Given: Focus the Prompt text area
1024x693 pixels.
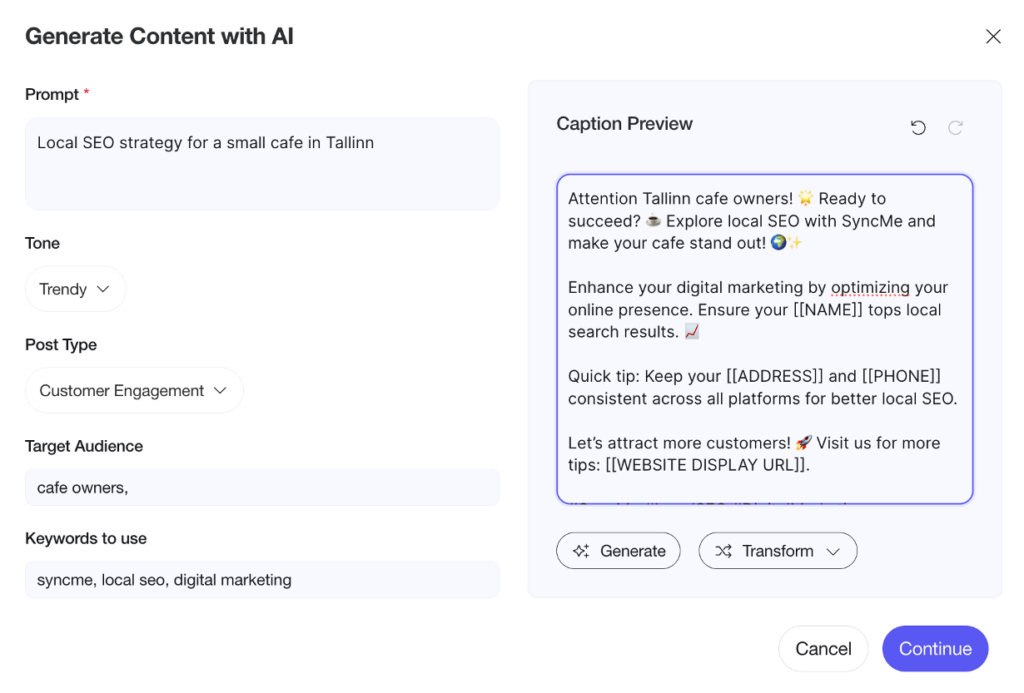Looking at the screenshot, I should pyautogui.click(x=262, y=164).
